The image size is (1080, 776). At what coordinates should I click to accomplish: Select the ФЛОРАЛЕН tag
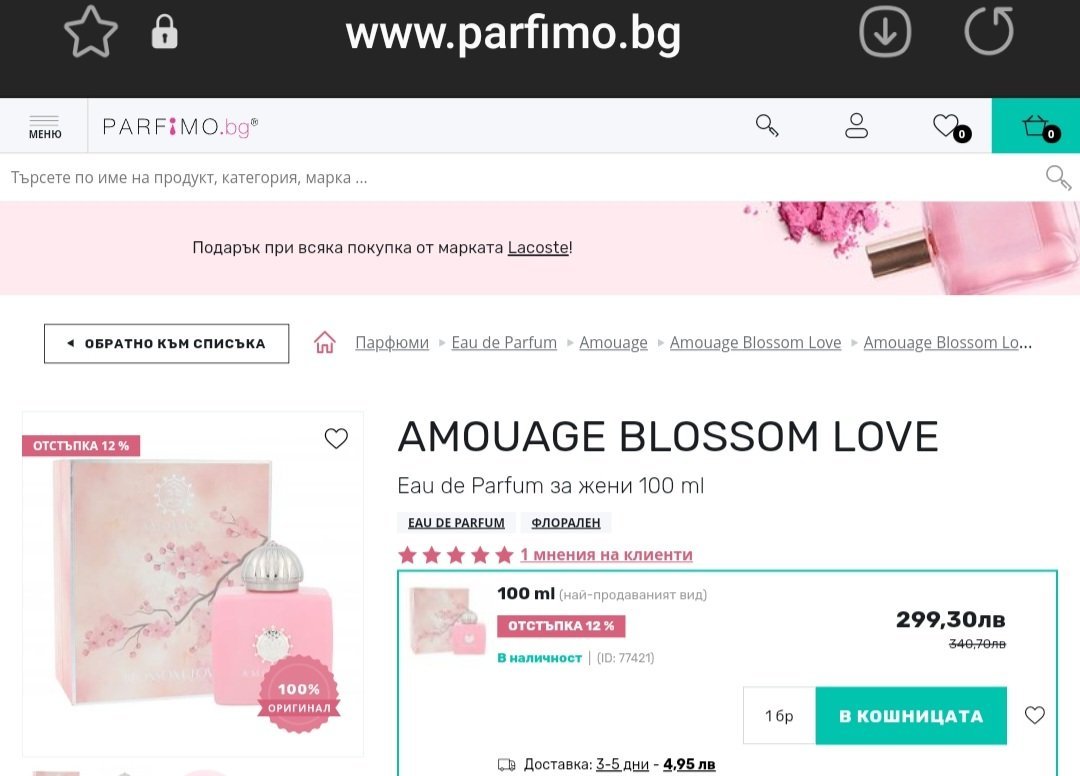565,523
